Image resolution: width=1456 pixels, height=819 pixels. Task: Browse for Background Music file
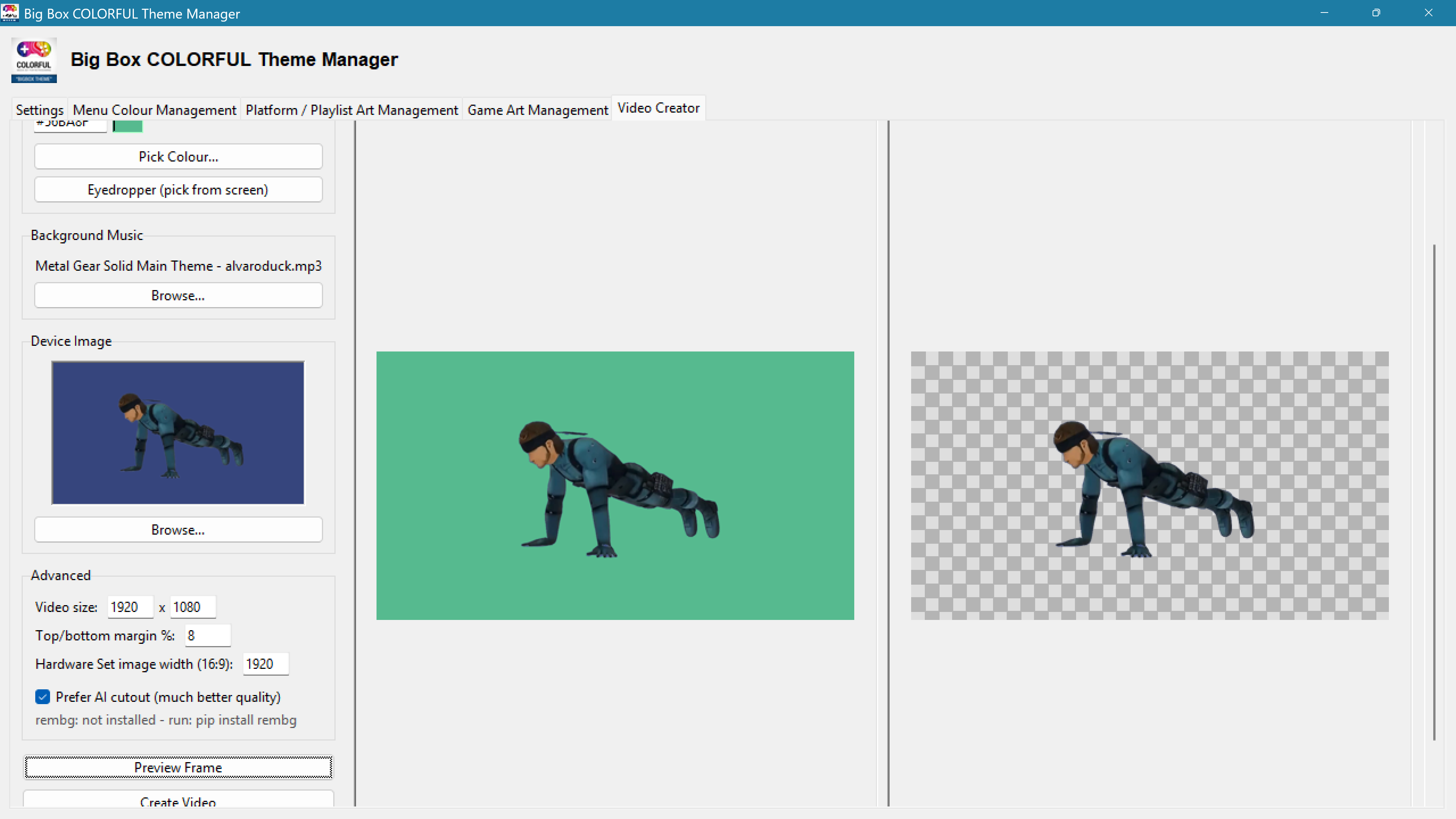click(179, 296)
